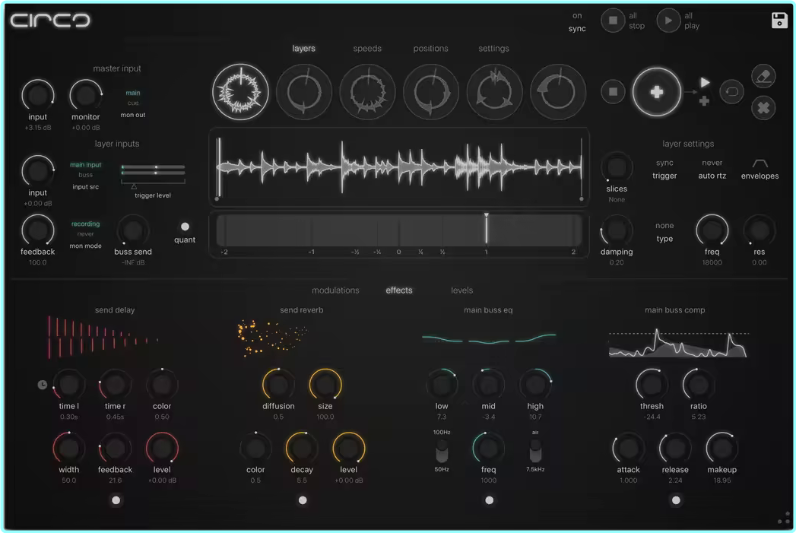
Task: Click the clock sync icon beside time l
Action: click(42, 384)
